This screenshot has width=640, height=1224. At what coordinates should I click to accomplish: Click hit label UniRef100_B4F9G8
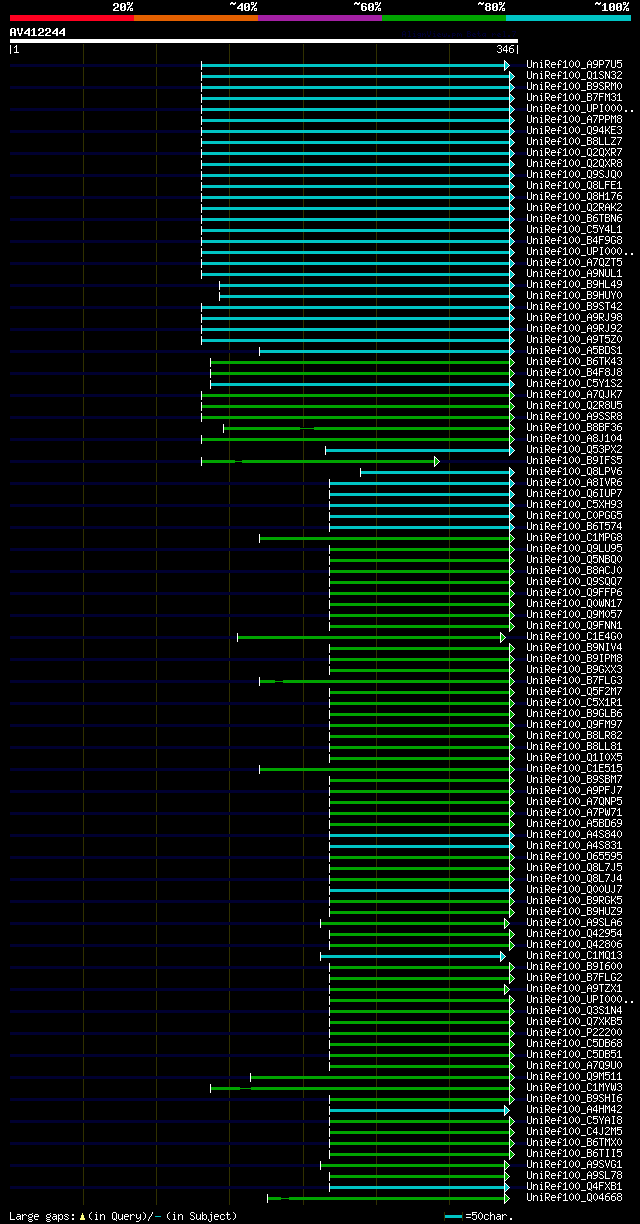[x=574, y=240]
